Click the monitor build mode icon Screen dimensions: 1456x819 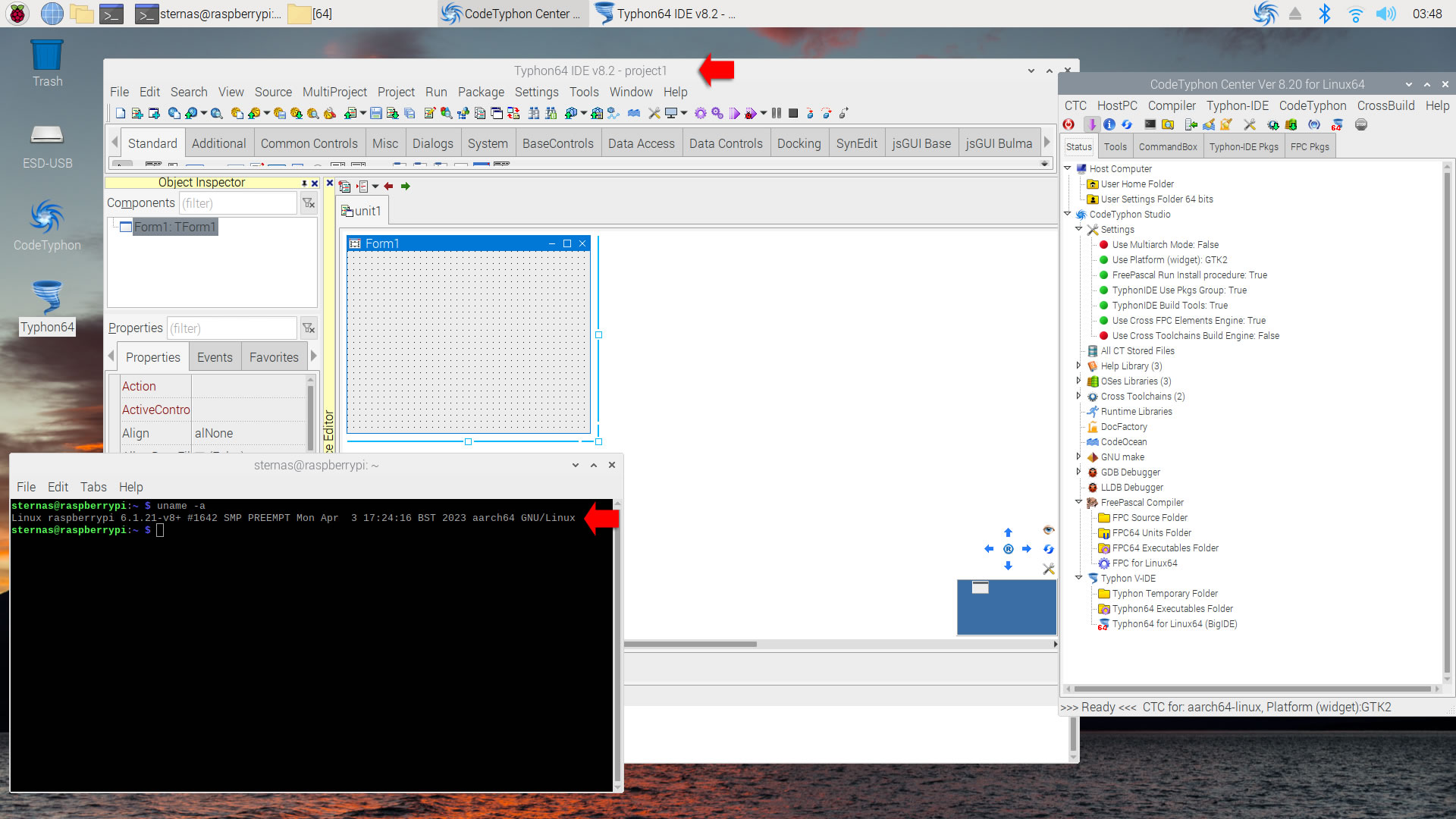pyautogui.click(x=671, y=113)
